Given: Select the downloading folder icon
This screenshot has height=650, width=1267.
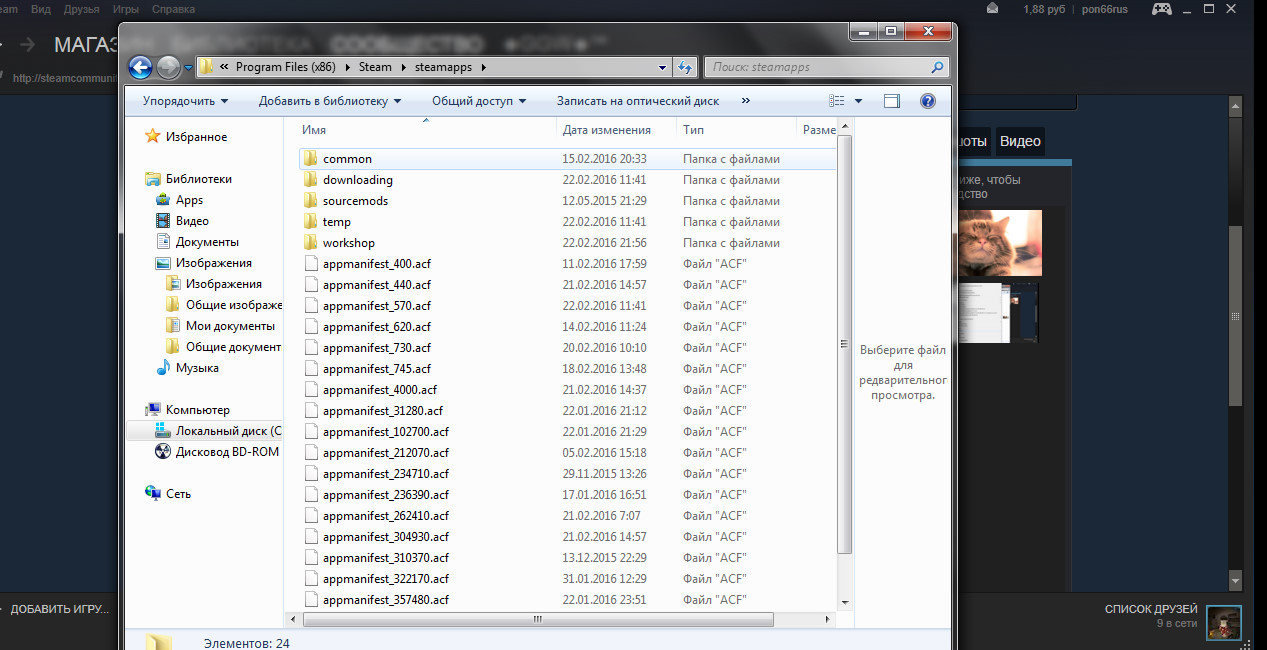Looking at the screenshot, I should (x=310, y=180).
